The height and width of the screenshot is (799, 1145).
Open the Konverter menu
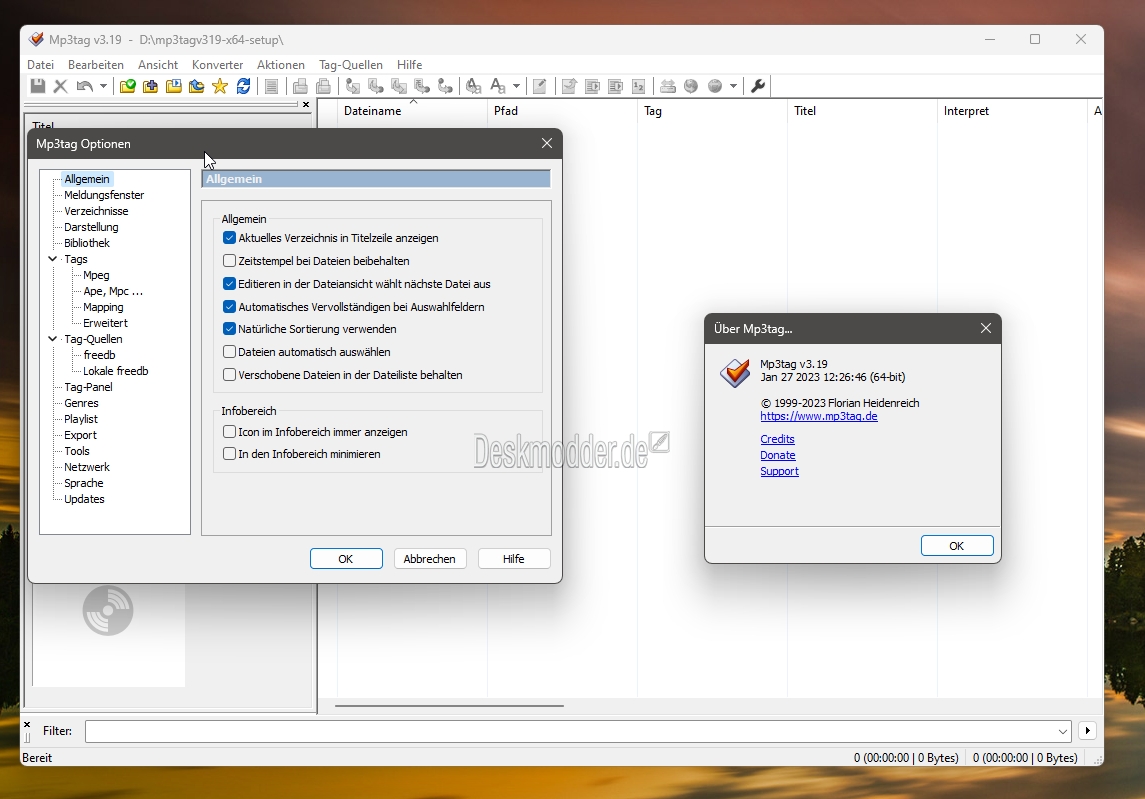[218, 65]
